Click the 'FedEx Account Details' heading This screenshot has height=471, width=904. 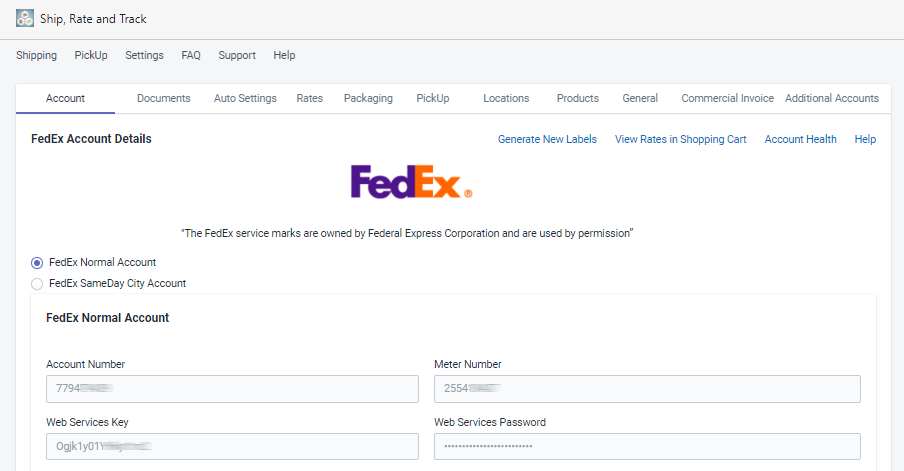91,139
